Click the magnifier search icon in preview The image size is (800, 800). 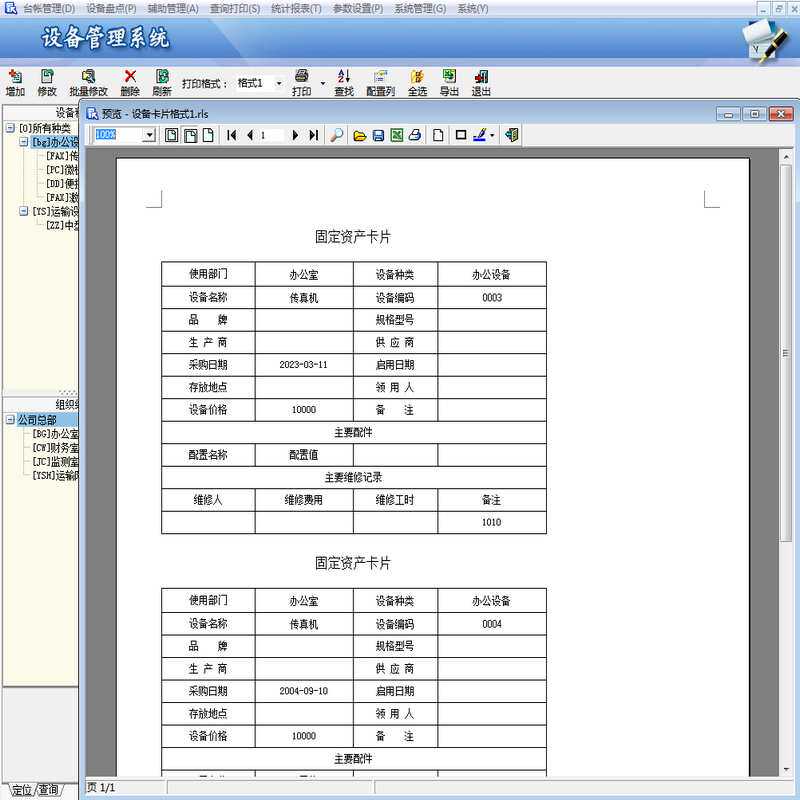[337, 135]
